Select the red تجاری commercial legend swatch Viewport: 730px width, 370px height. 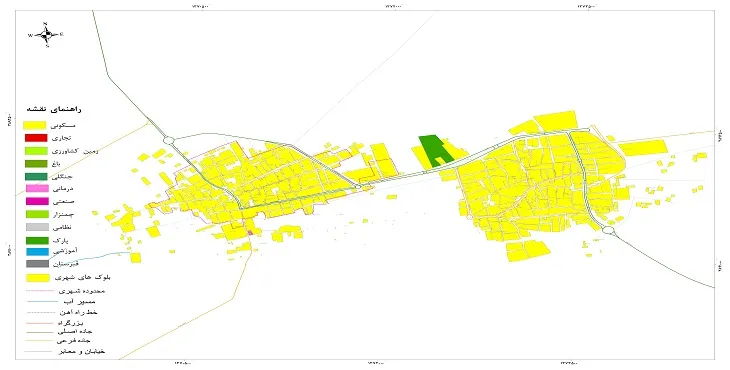click(36, 138)
